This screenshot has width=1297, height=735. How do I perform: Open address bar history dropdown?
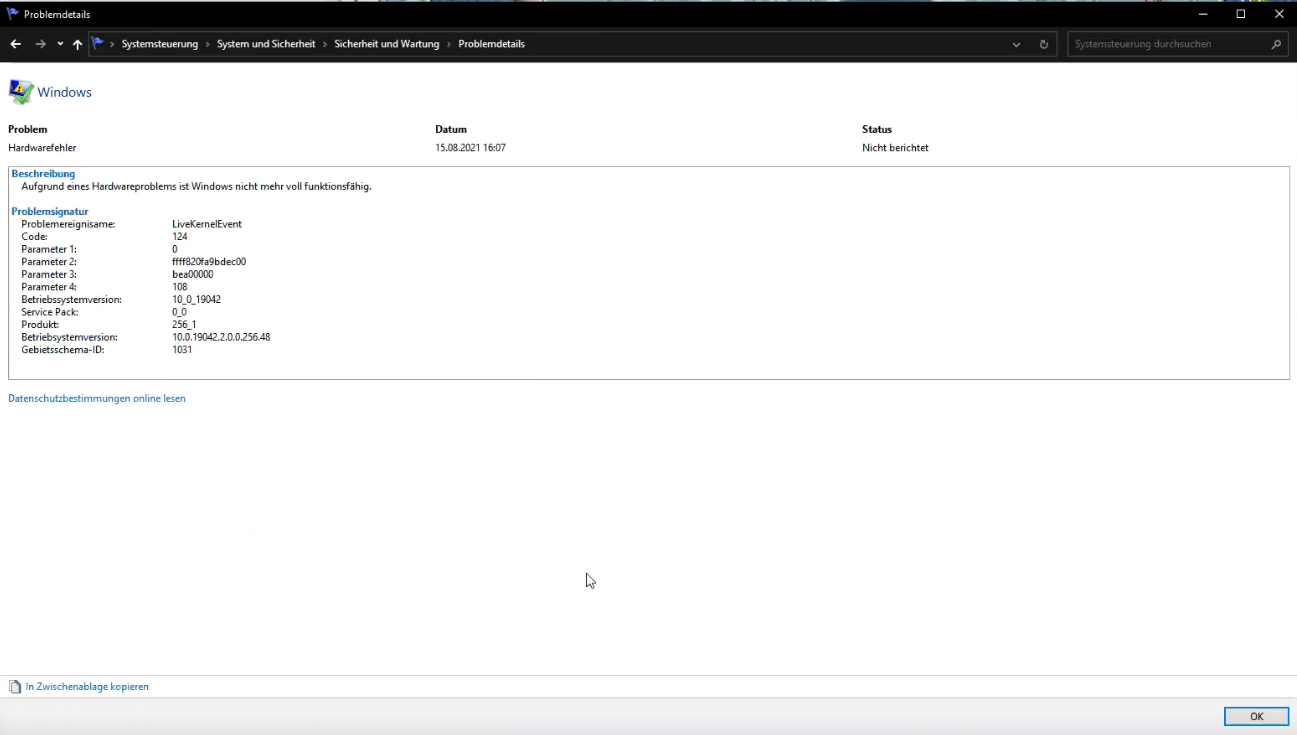pyautogui.click(x=1017, y=44)
